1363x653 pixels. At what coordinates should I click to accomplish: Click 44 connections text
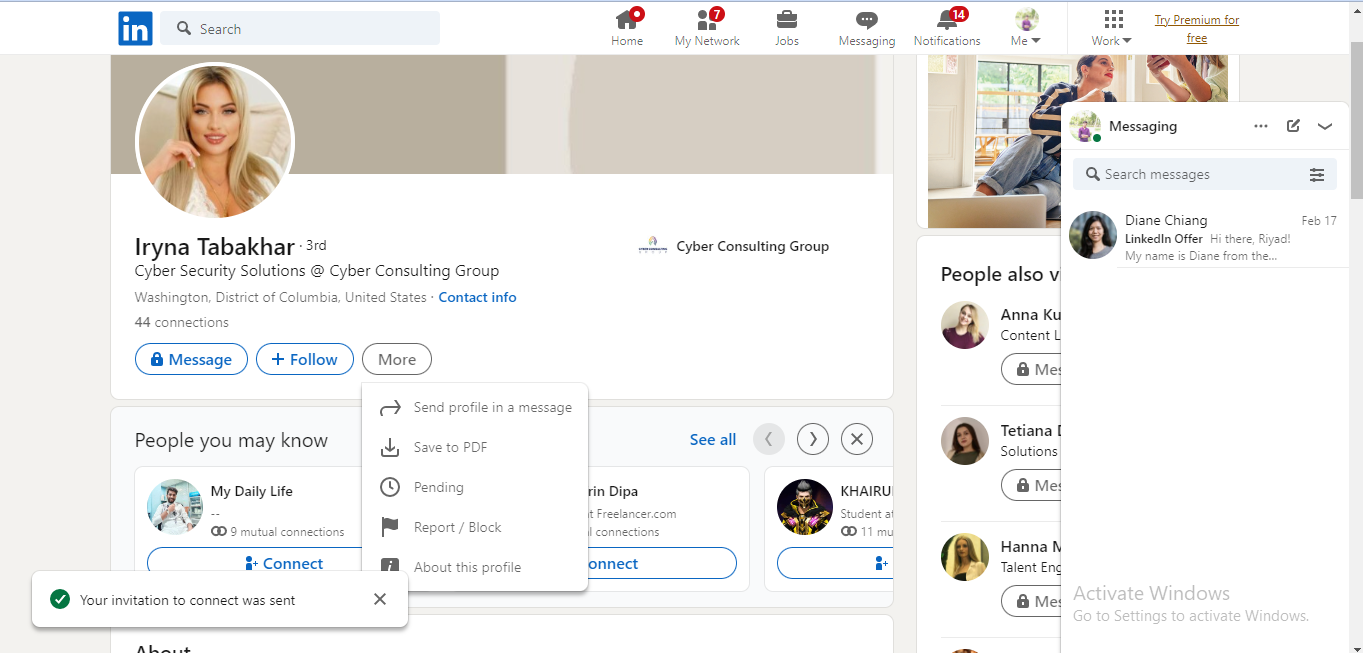[182, 322]
